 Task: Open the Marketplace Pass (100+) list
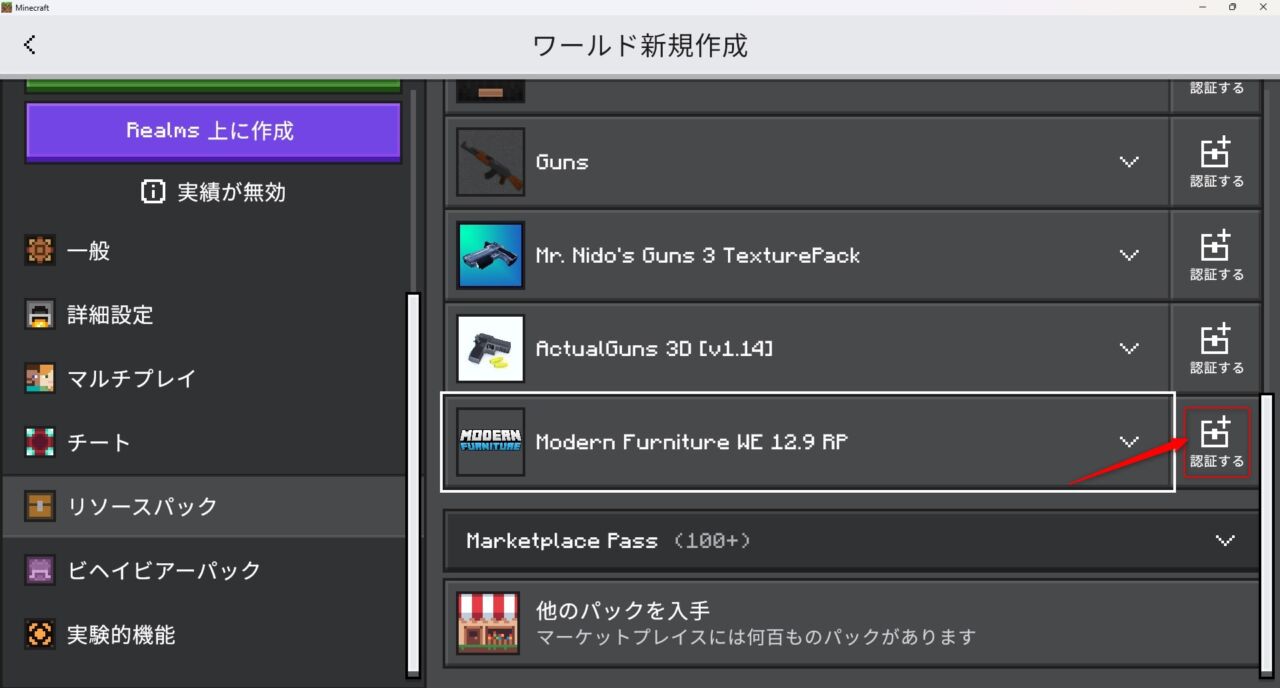click(1225, 541)
